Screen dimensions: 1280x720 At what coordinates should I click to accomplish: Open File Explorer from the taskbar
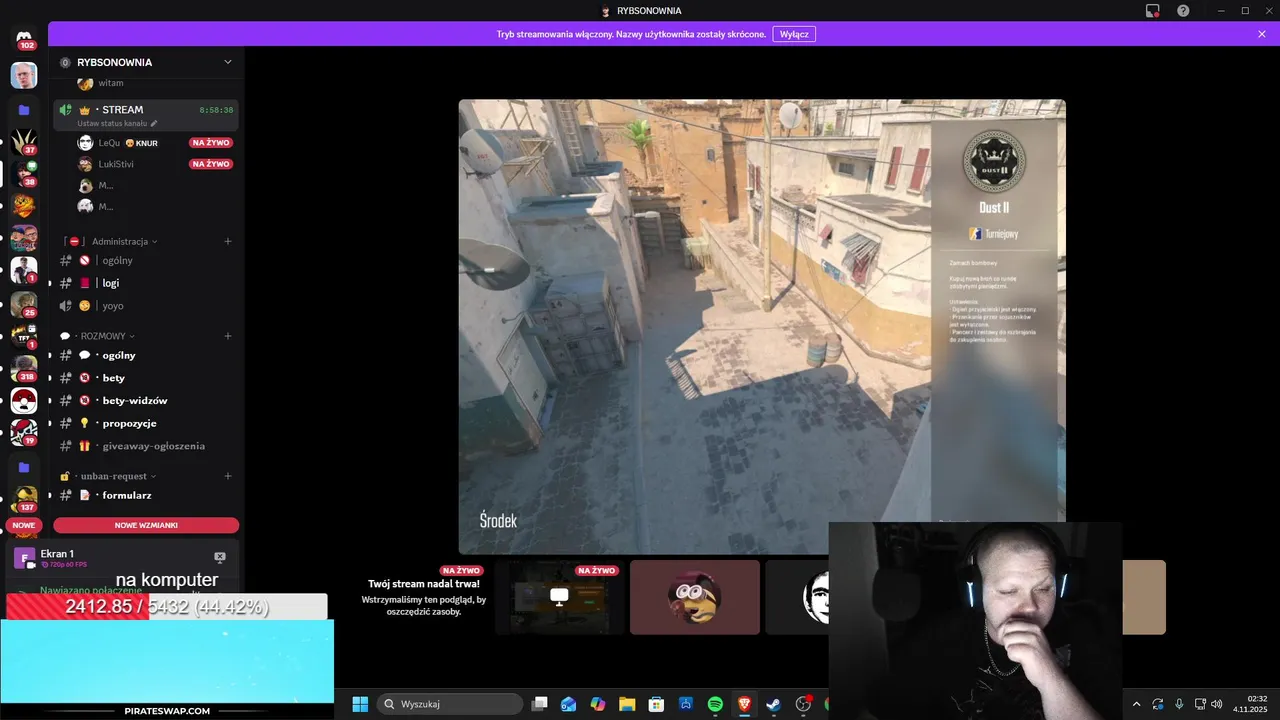tap(627, 704)
